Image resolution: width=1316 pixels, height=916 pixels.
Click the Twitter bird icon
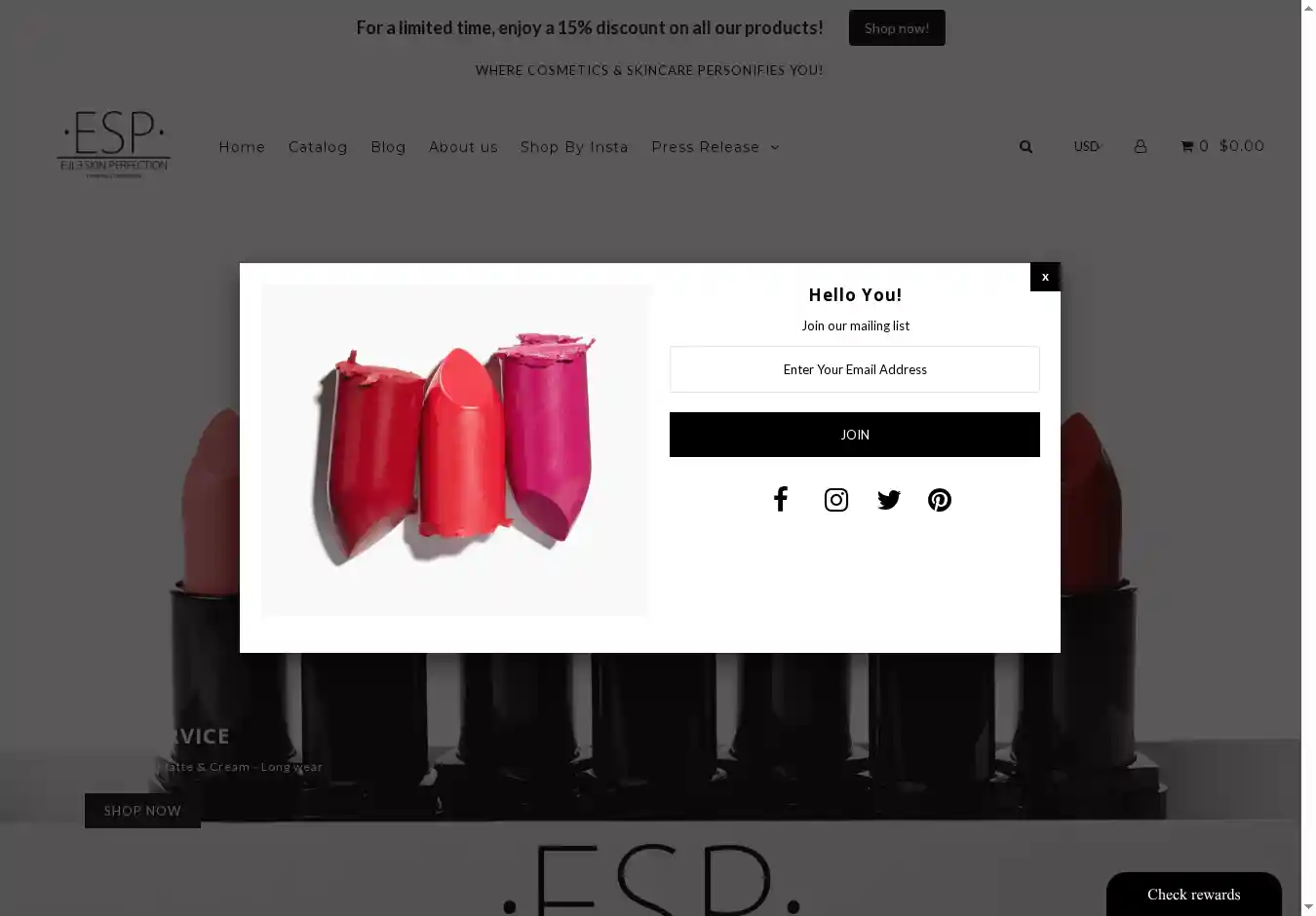point(889,500)
